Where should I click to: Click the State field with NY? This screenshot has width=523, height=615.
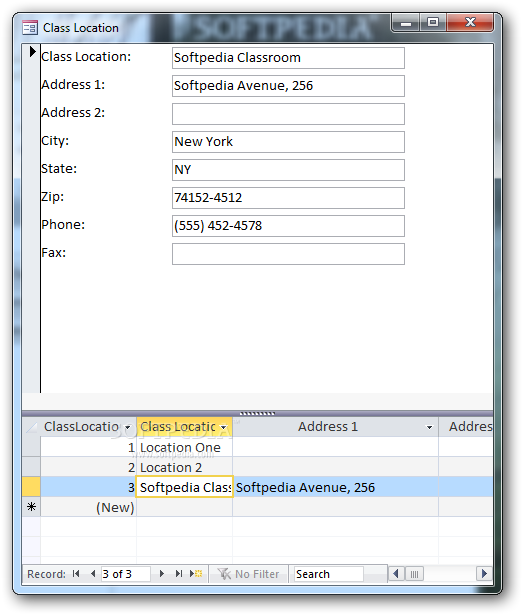click(288, 170)
